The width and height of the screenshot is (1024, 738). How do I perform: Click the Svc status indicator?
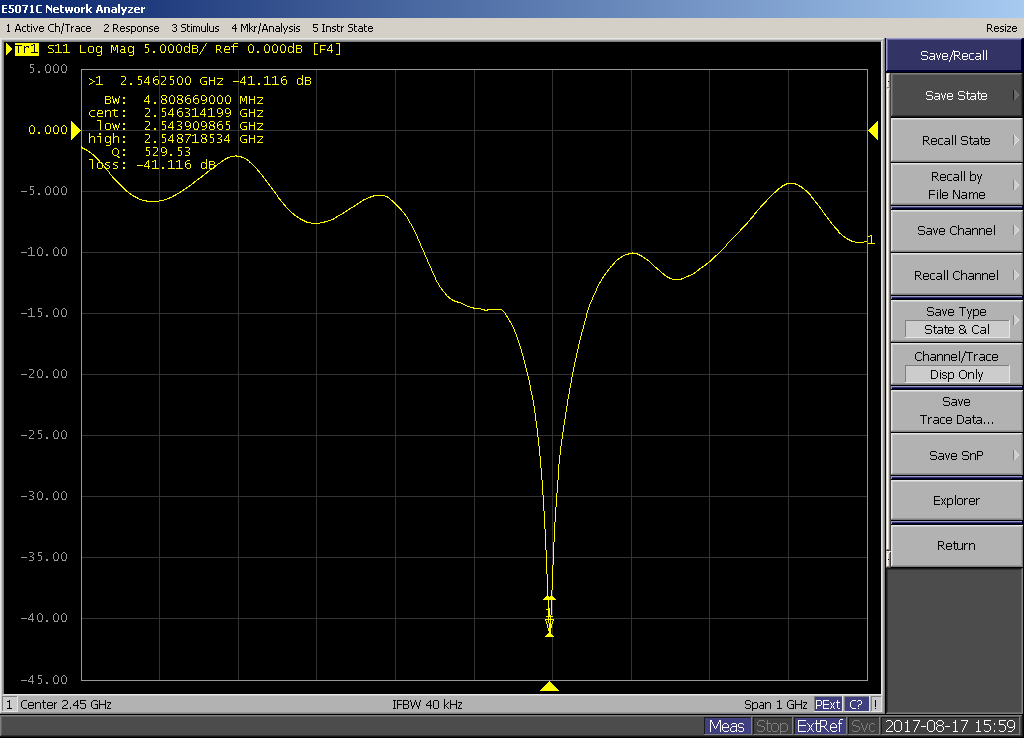pos(864,726)
